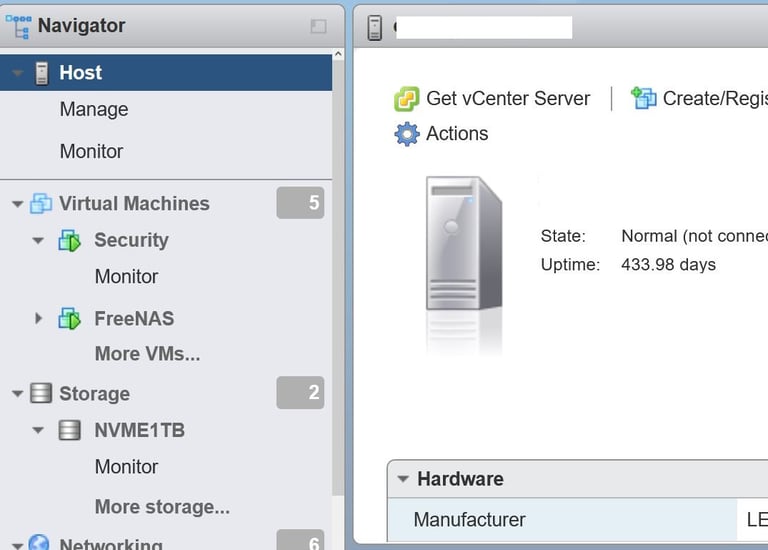
Task: Click the navigator scrollbar up arrow
Action: 338,54
